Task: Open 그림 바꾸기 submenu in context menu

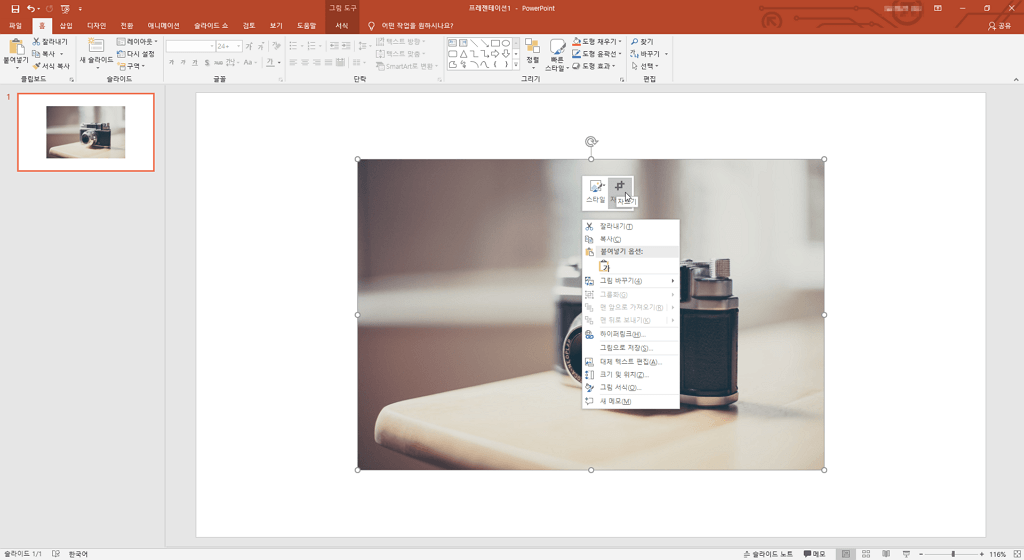Action: (x=630, y=281)
